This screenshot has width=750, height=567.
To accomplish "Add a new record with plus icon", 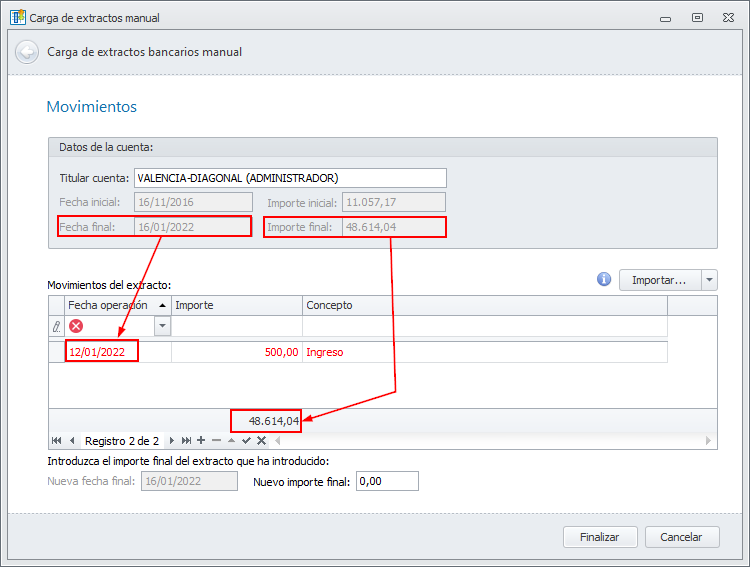I will 201,440.
